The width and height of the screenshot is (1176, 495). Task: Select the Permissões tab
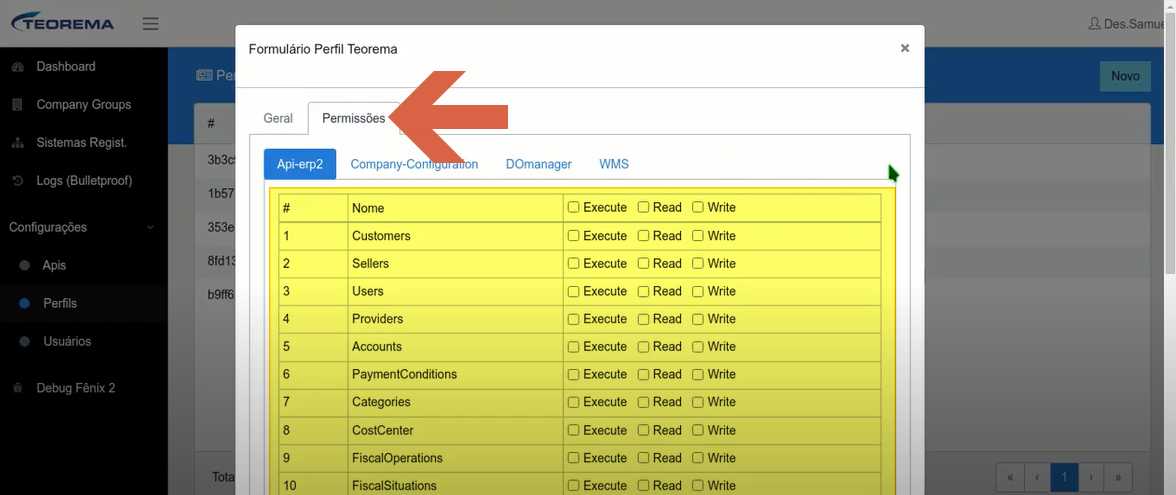pyautogui.click(x=353, y=118)
